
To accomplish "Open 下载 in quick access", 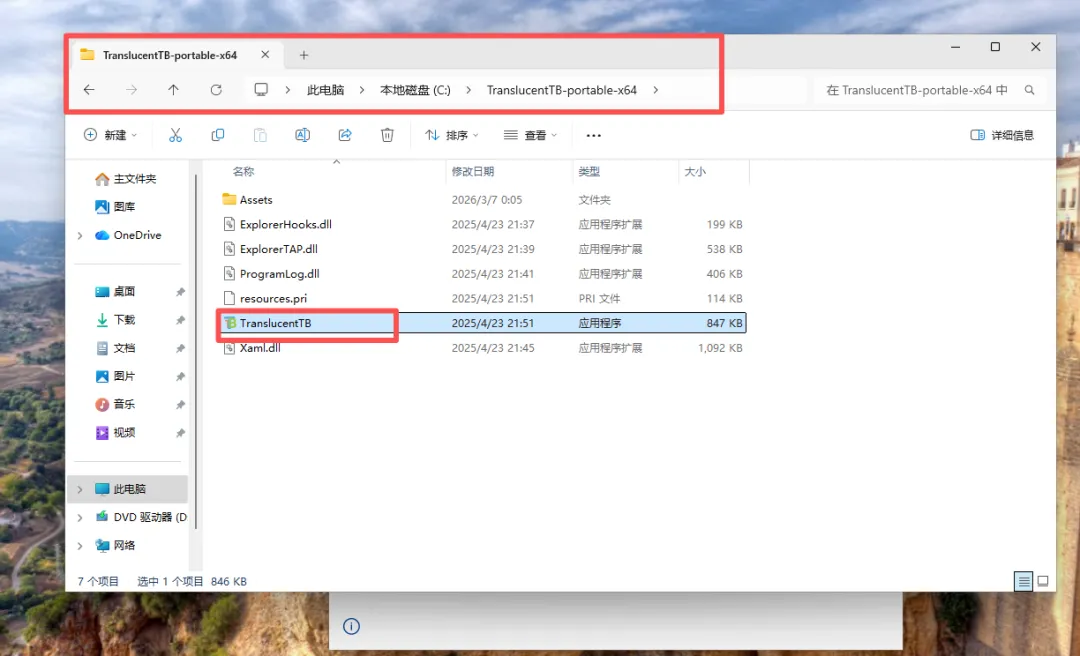I will click(115, 320).
